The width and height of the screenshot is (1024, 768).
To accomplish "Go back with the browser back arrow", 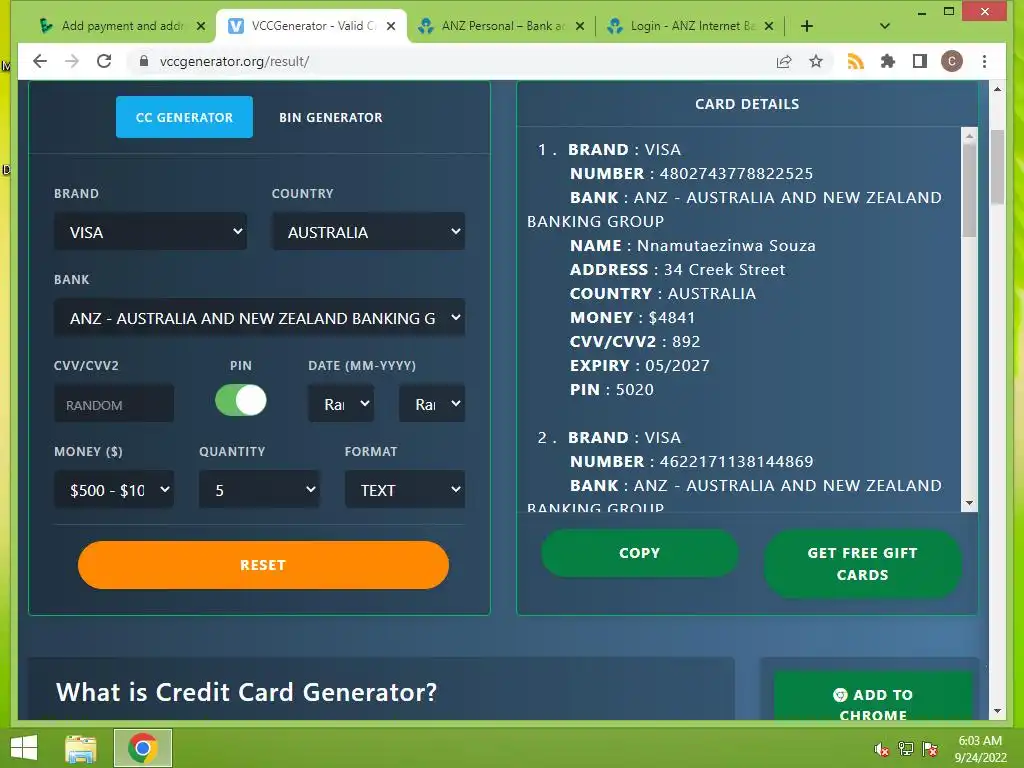I will point(40,61).
